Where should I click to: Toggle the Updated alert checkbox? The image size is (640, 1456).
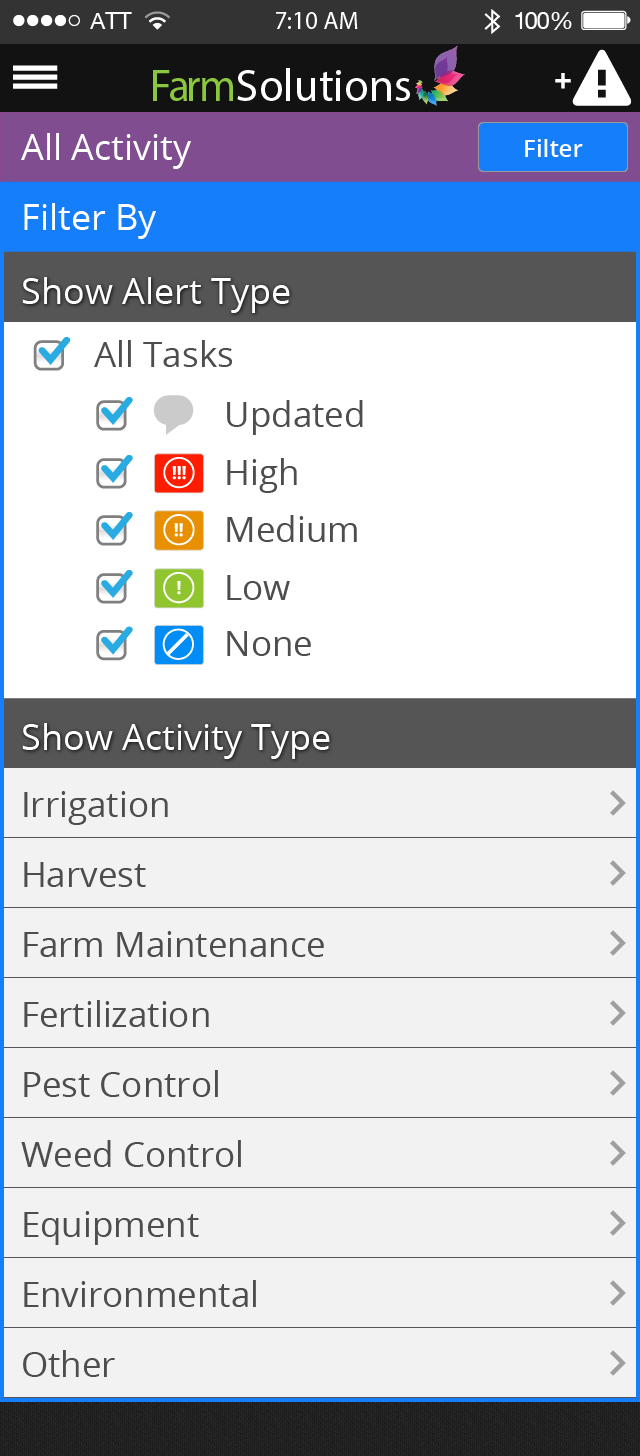112,414
